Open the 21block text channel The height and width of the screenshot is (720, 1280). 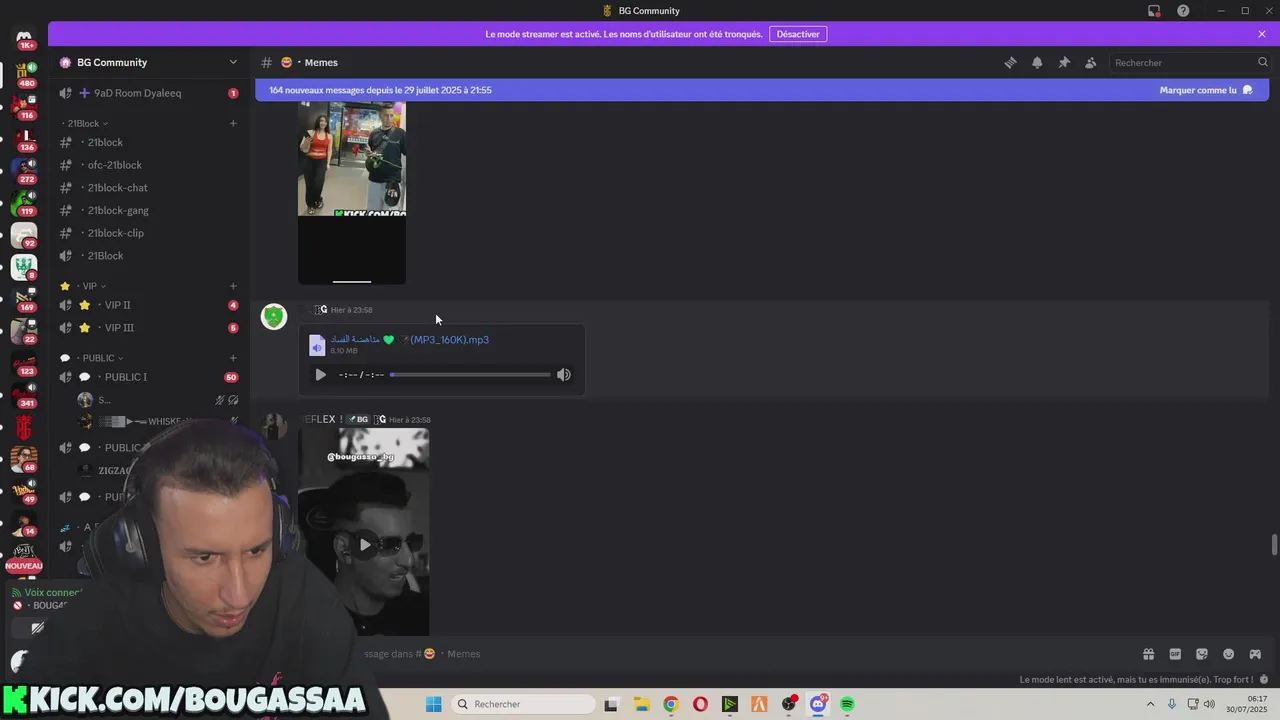coord(149,142)
